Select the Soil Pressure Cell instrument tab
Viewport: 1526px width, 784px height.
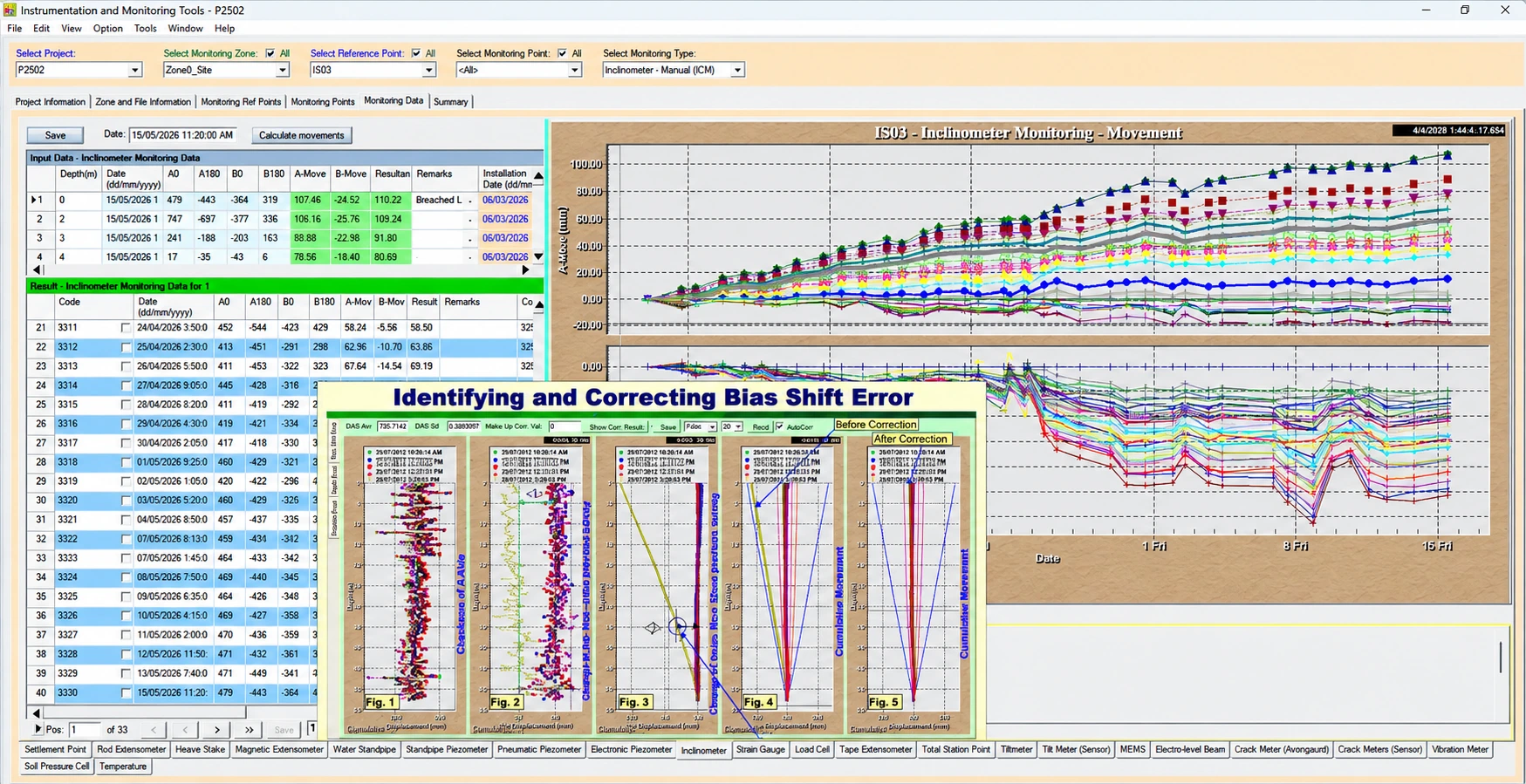[57, 767]
